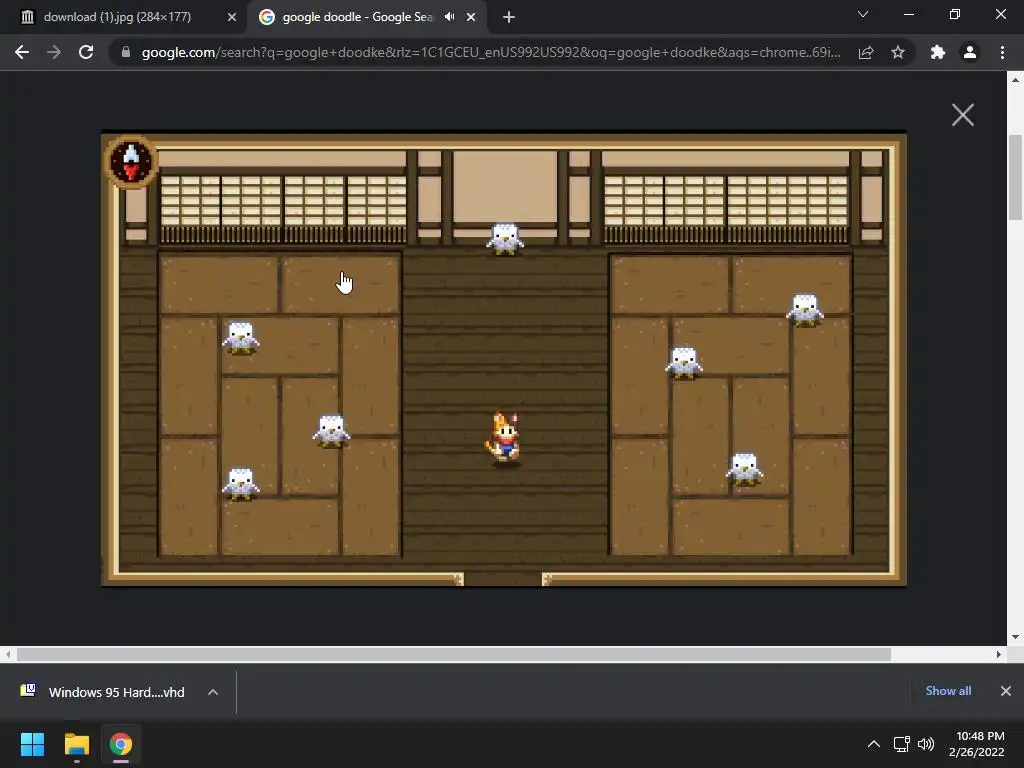This screenshot has width=1024, height=768.
Task: Bookmark this page with the star
Action: 898,52
